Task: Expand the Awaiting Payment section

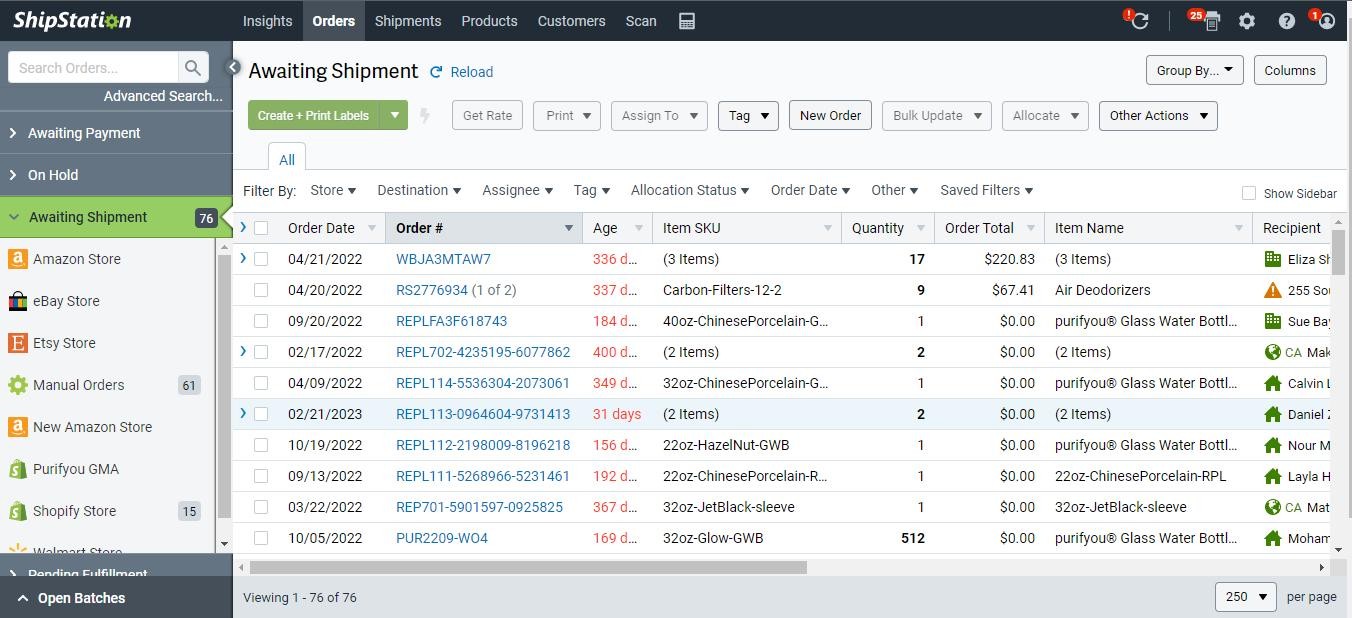Action: pos(84,133)
